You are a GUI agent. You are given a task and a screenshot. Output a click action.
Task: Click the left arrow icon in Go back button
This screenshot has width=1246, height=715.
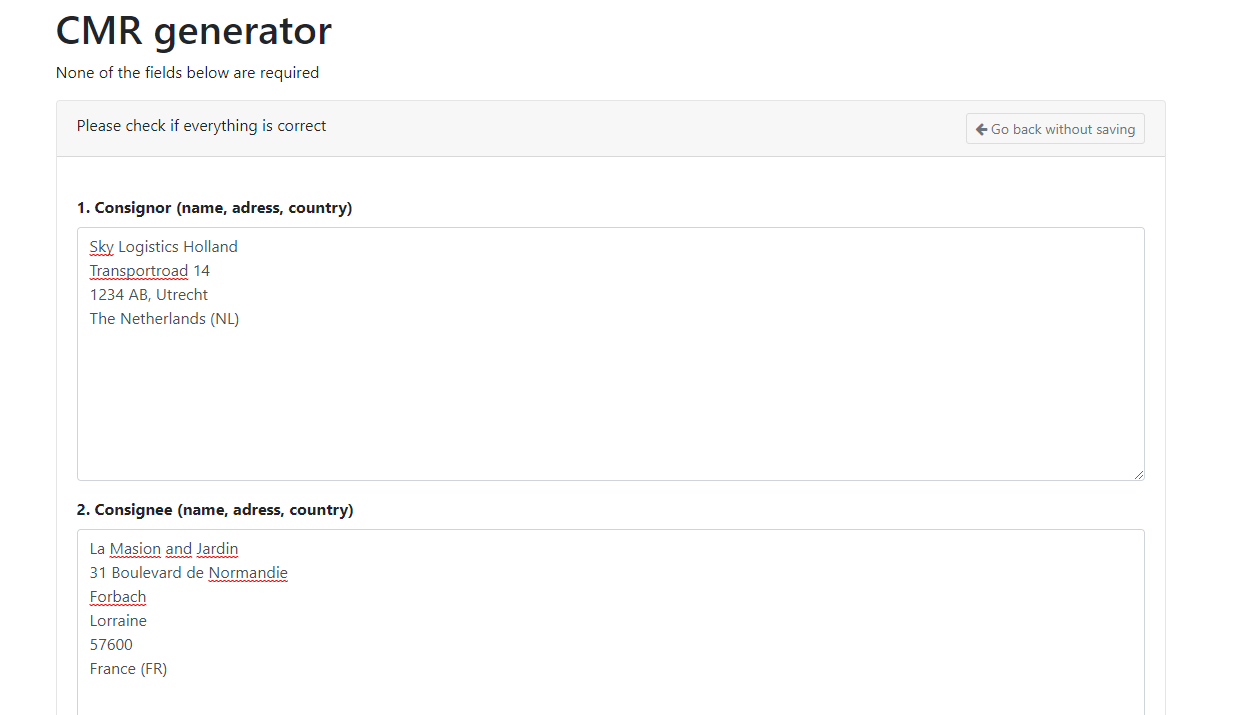(x=981, y=129)
